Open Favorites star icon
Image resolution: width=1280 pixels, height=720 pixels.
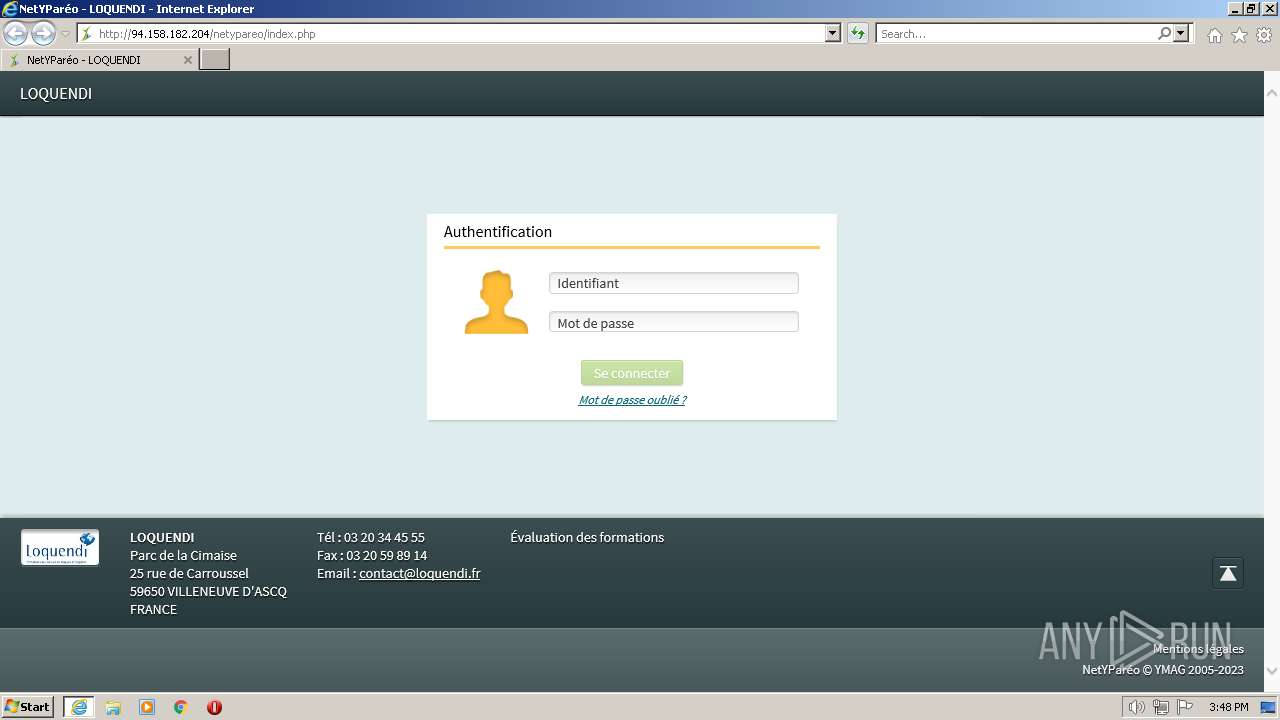pyautogui.click(x=1239, y=35)
